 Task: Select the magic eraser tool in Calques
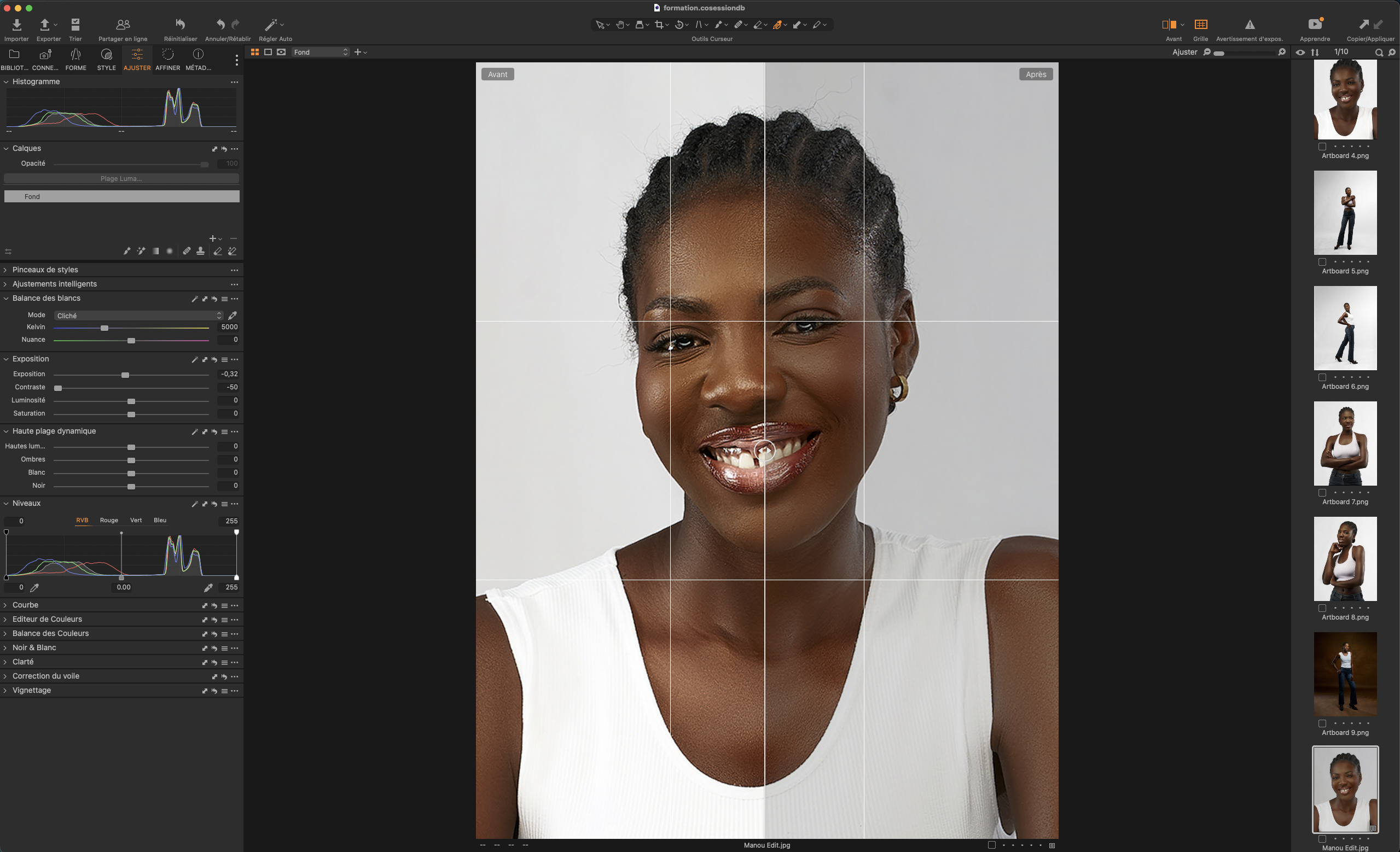click(x=233, y=251)
